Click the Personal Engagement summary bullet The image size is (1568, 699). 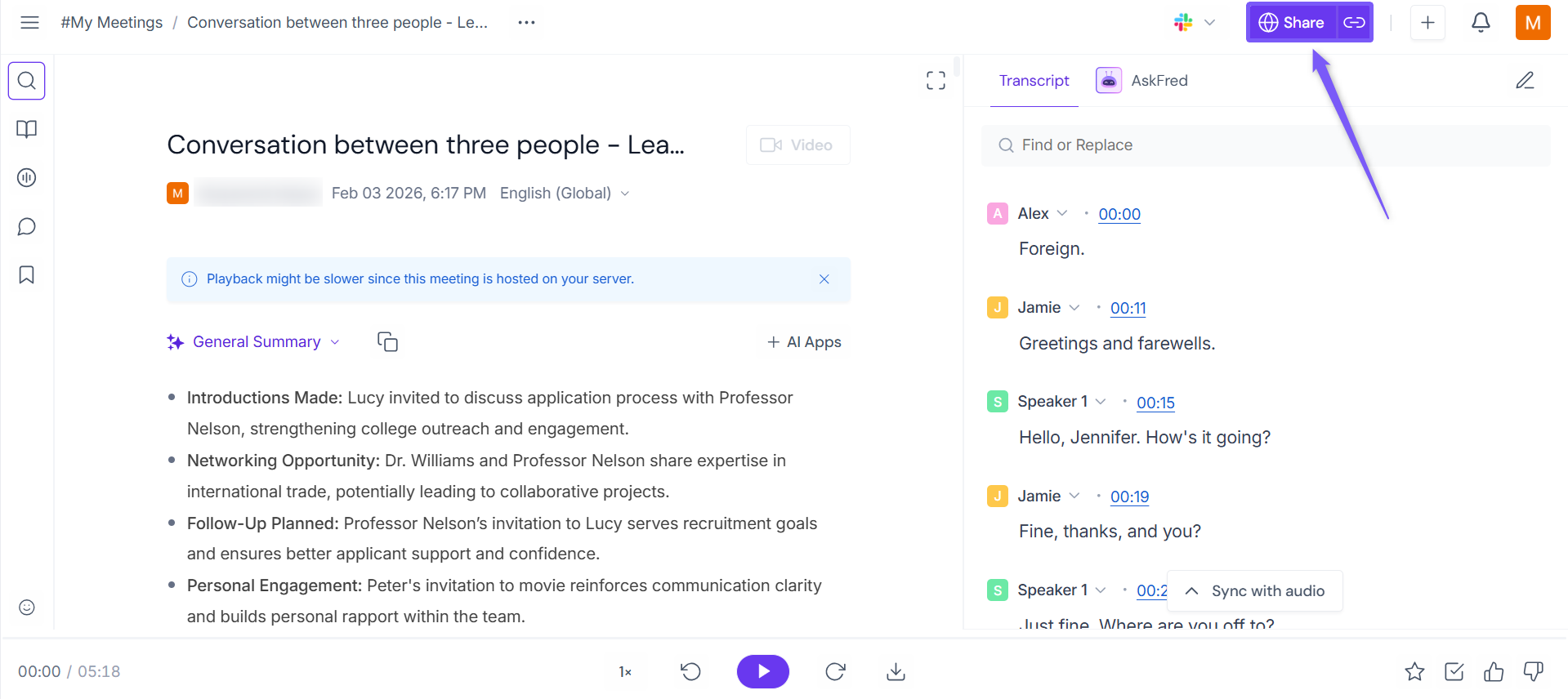pyautogui.click(x=504, y=601)
